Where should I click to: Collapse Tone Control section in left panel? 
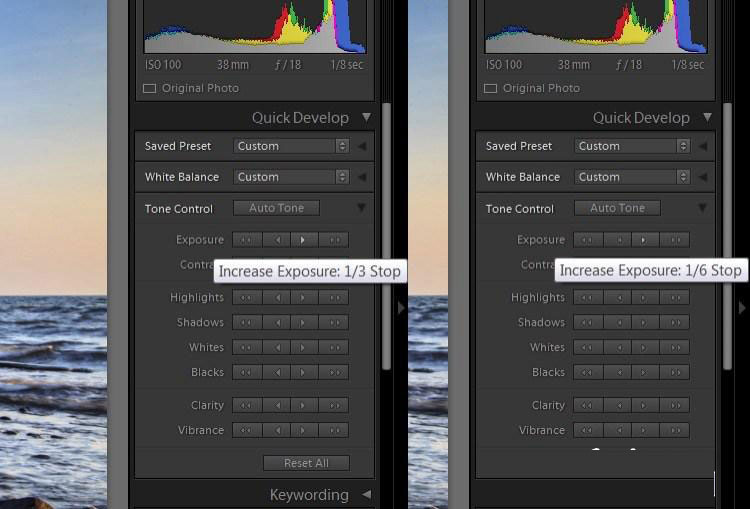(361, 208)
